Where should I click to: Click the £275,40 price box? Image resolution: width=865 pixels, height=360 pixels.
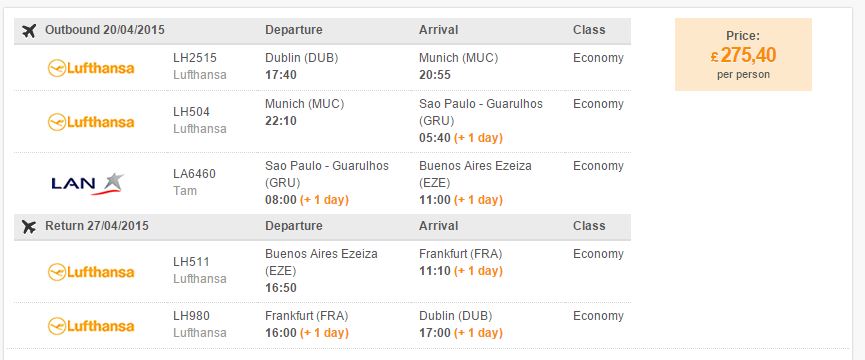coord(743,55)
